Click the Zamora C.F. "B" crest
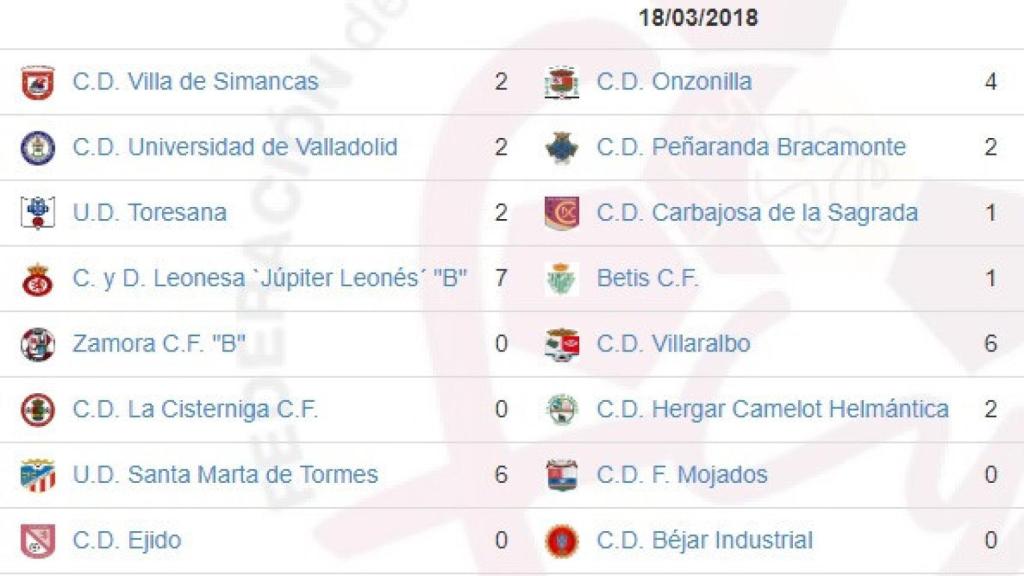1024x576 pixels. (x=37, y=343)
